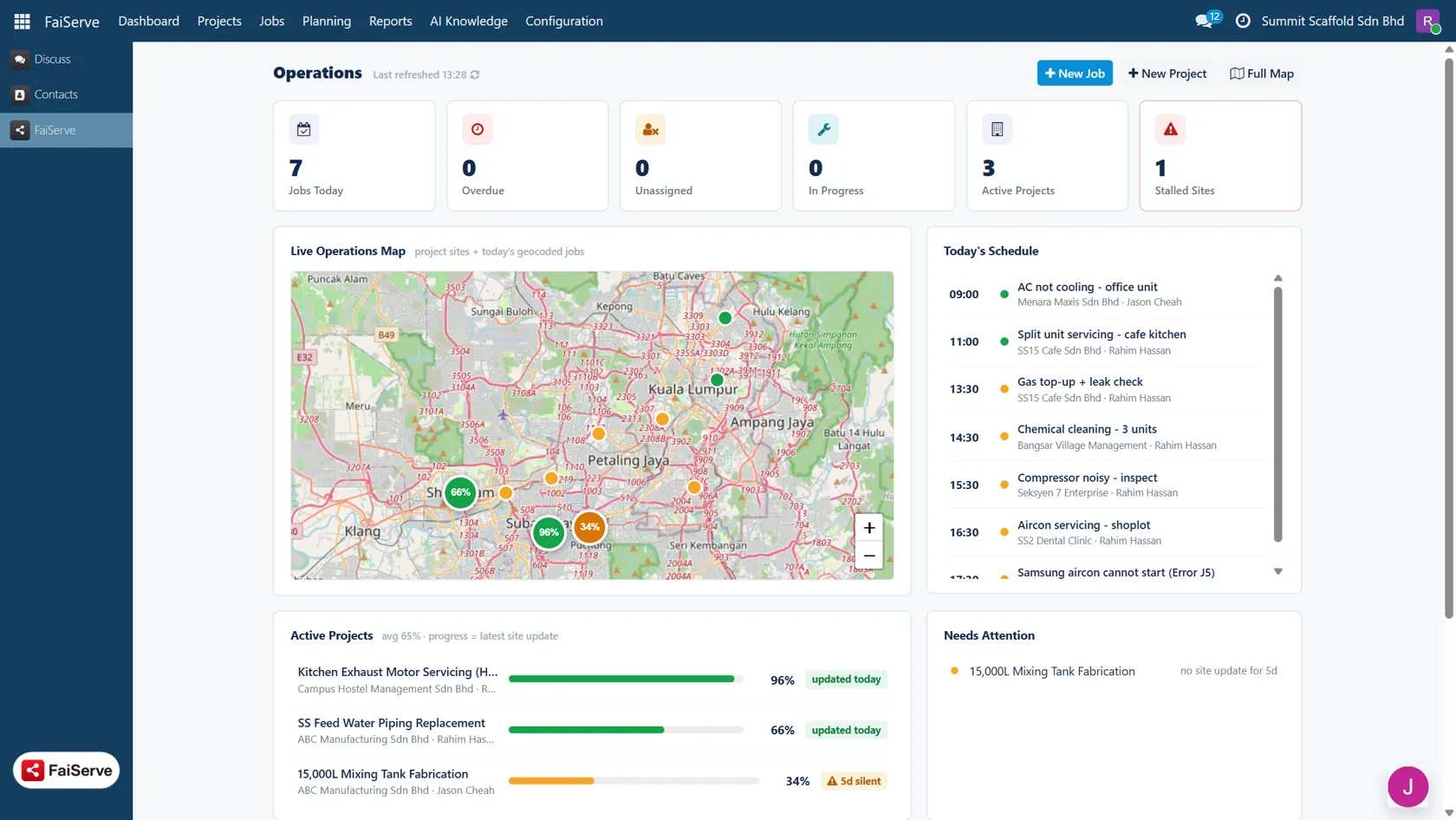Open the AI Knowledge menu
The image size is (1456, 820).
(x=469, y=21)
